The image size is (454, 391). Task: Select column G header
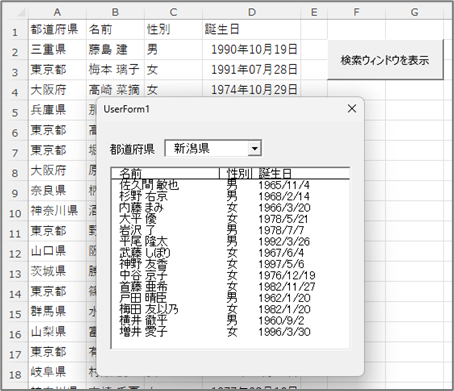414,12
